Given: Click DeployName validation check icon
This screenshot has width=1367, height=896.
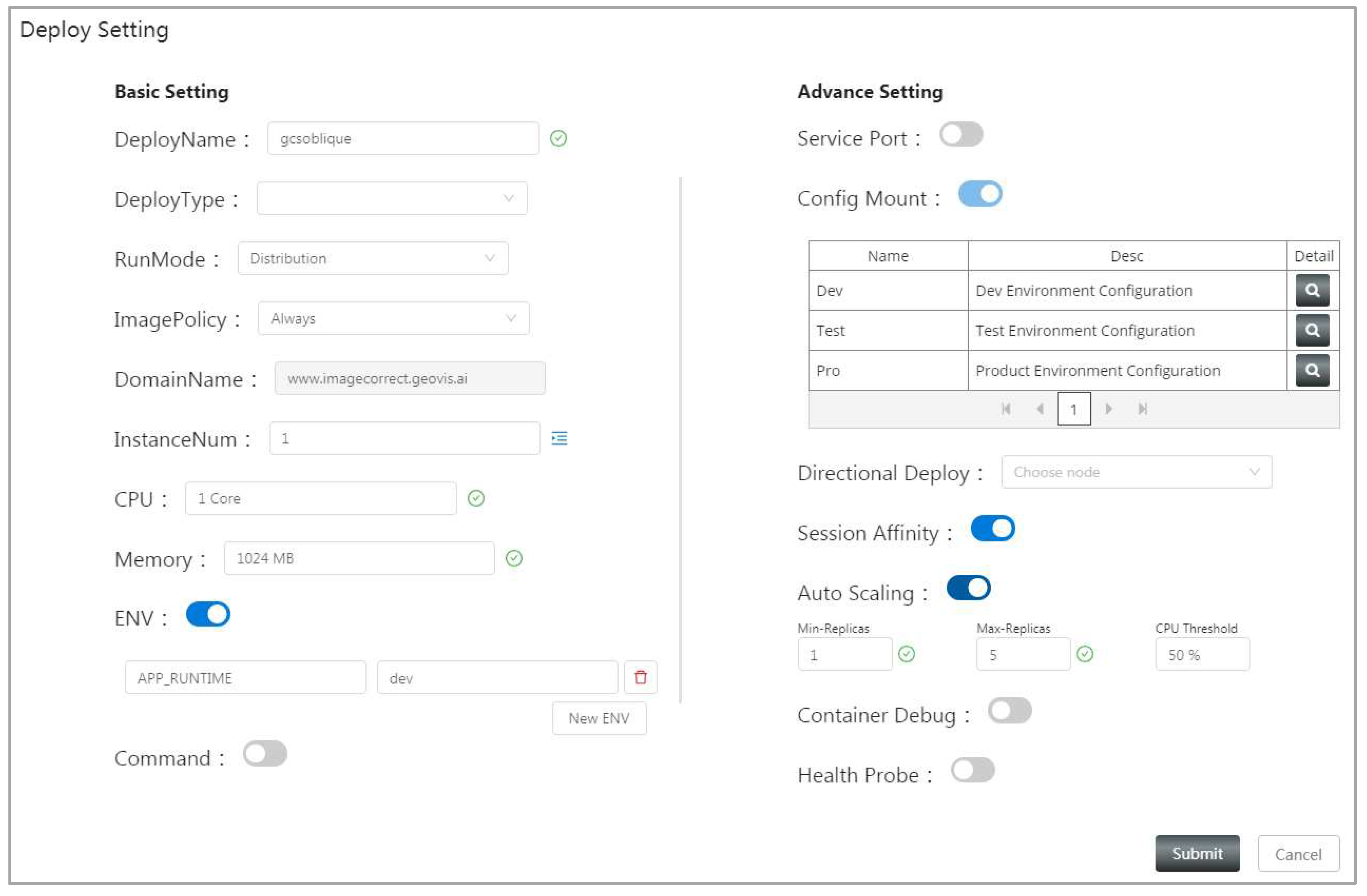Looking at the screenshot, I should [x=558, y=139].
